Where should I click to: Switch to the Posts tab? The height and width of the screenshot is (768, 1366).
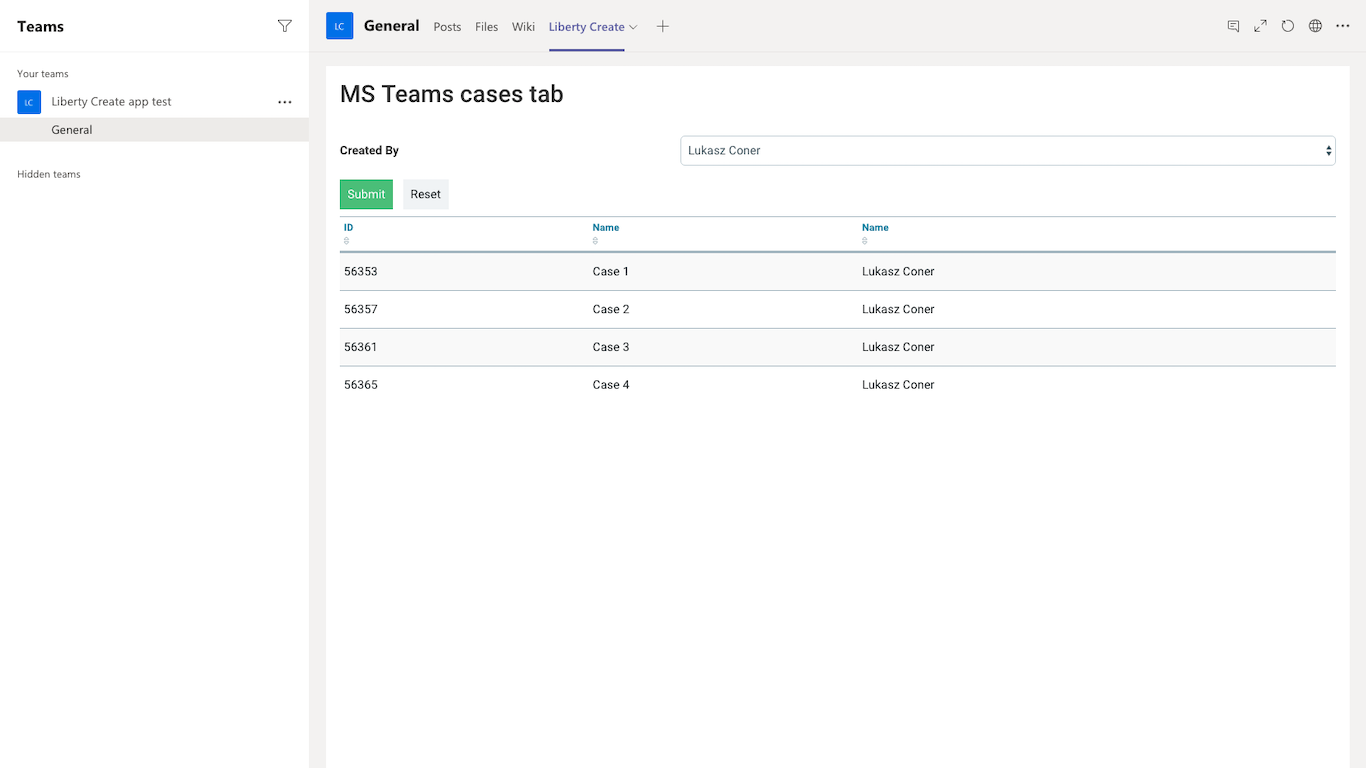pos(447,27)
